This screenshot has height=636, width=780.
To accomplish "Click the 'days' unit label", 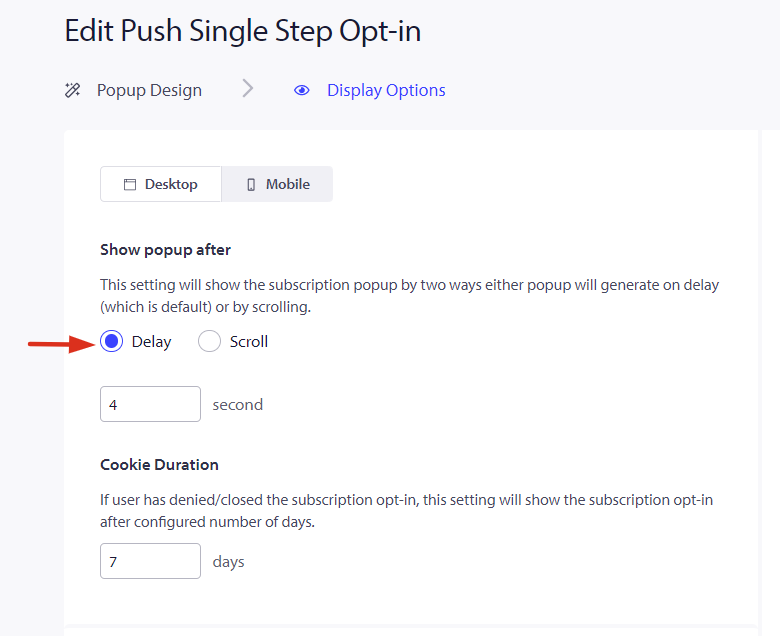I will [229, 562].
